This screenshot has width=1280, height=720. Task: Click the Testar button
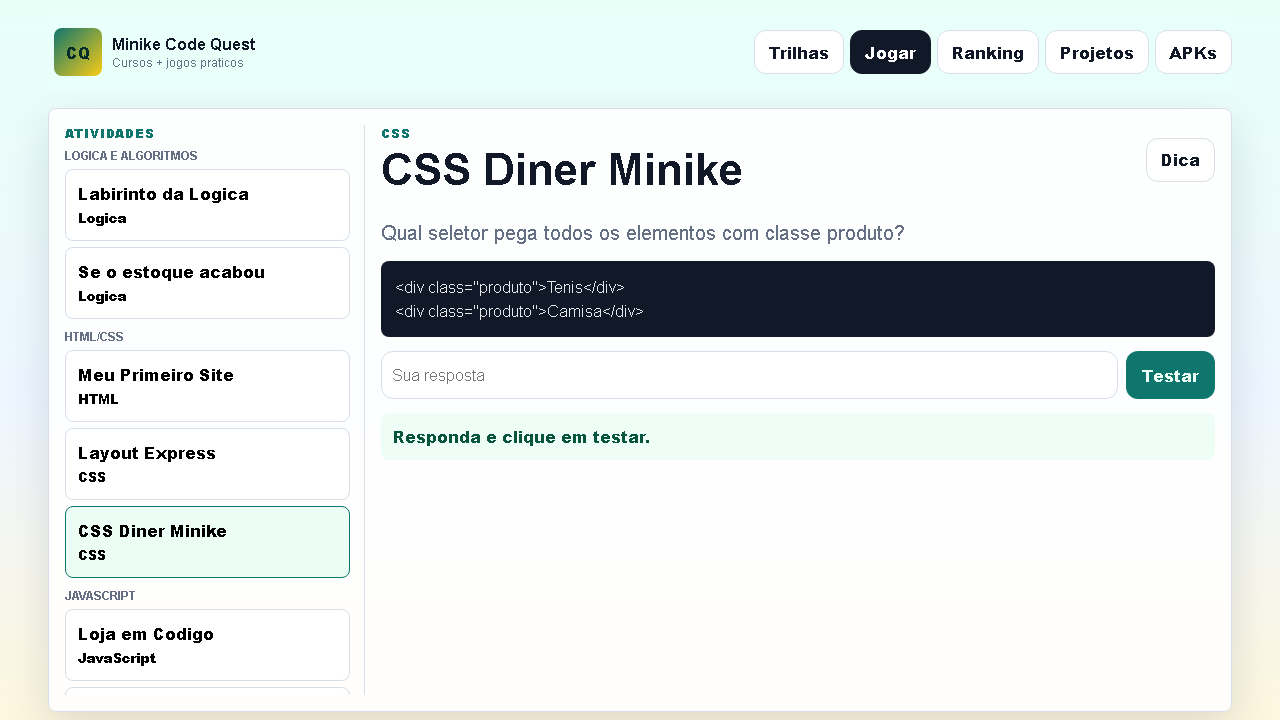click(1170, 375)
